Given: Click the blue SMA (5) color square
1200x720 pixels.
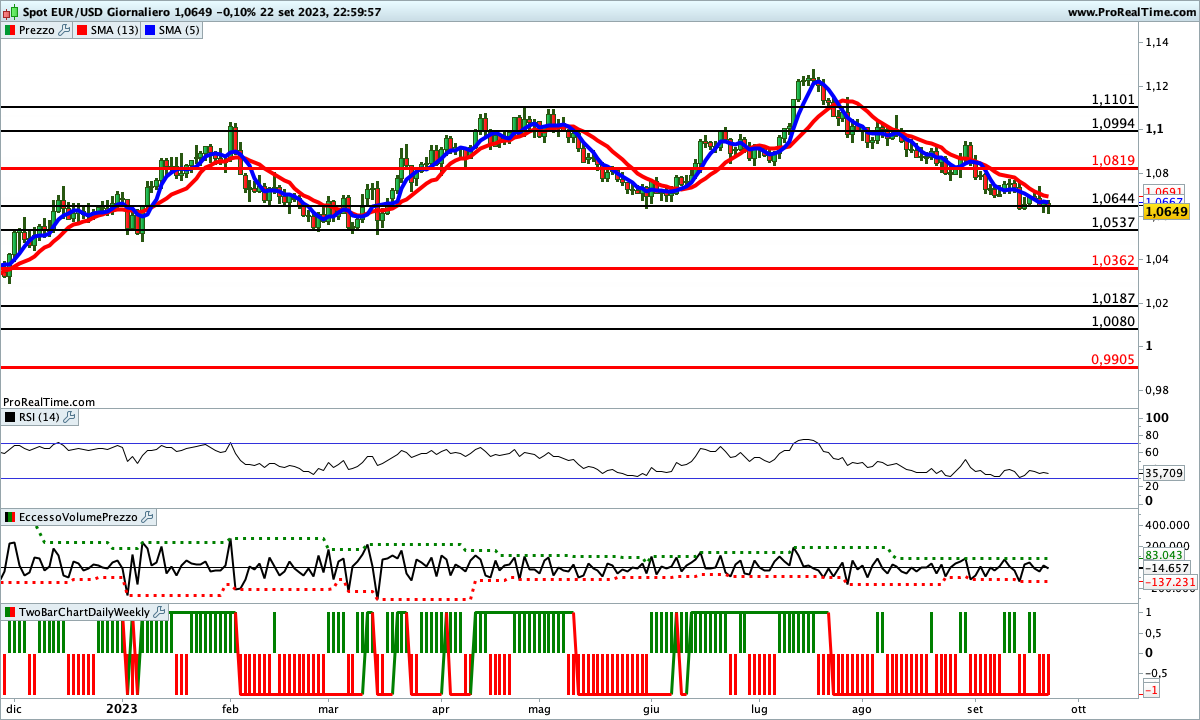Looking at the screenshot, I should coord(150,30).
